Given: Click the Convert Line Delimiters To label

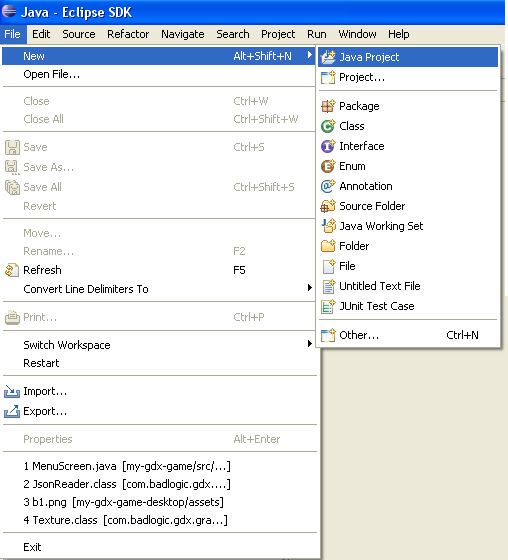Looking at the screenshot, I should pos(86,289).
